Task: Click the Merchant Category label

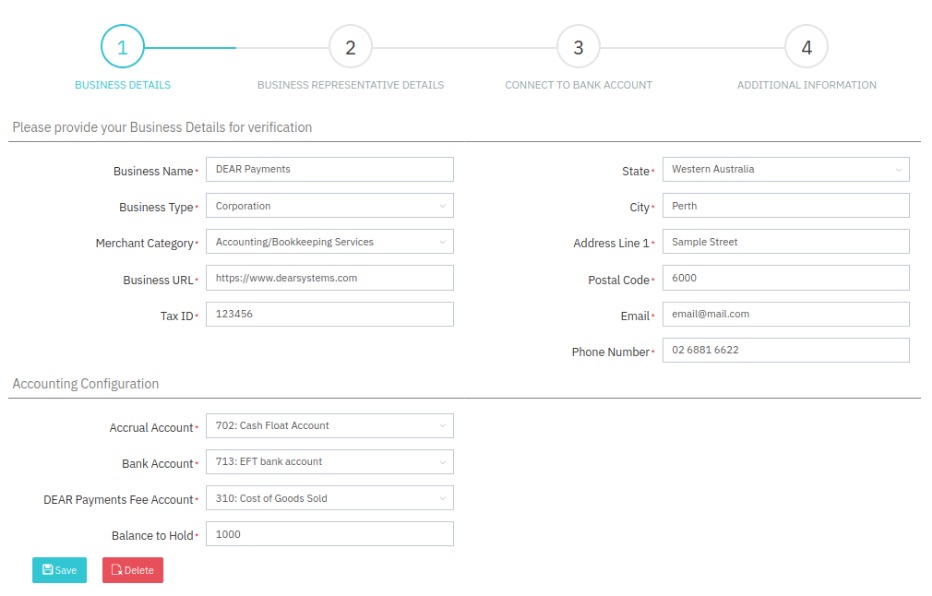Action: [144, 243]
